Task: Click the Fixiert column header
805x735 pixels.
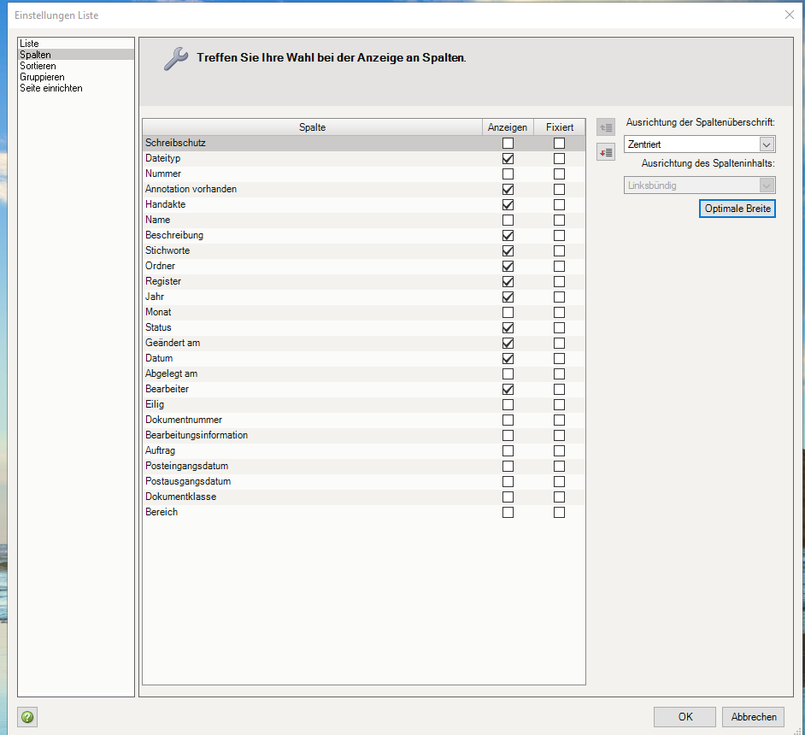Action: 560,127
